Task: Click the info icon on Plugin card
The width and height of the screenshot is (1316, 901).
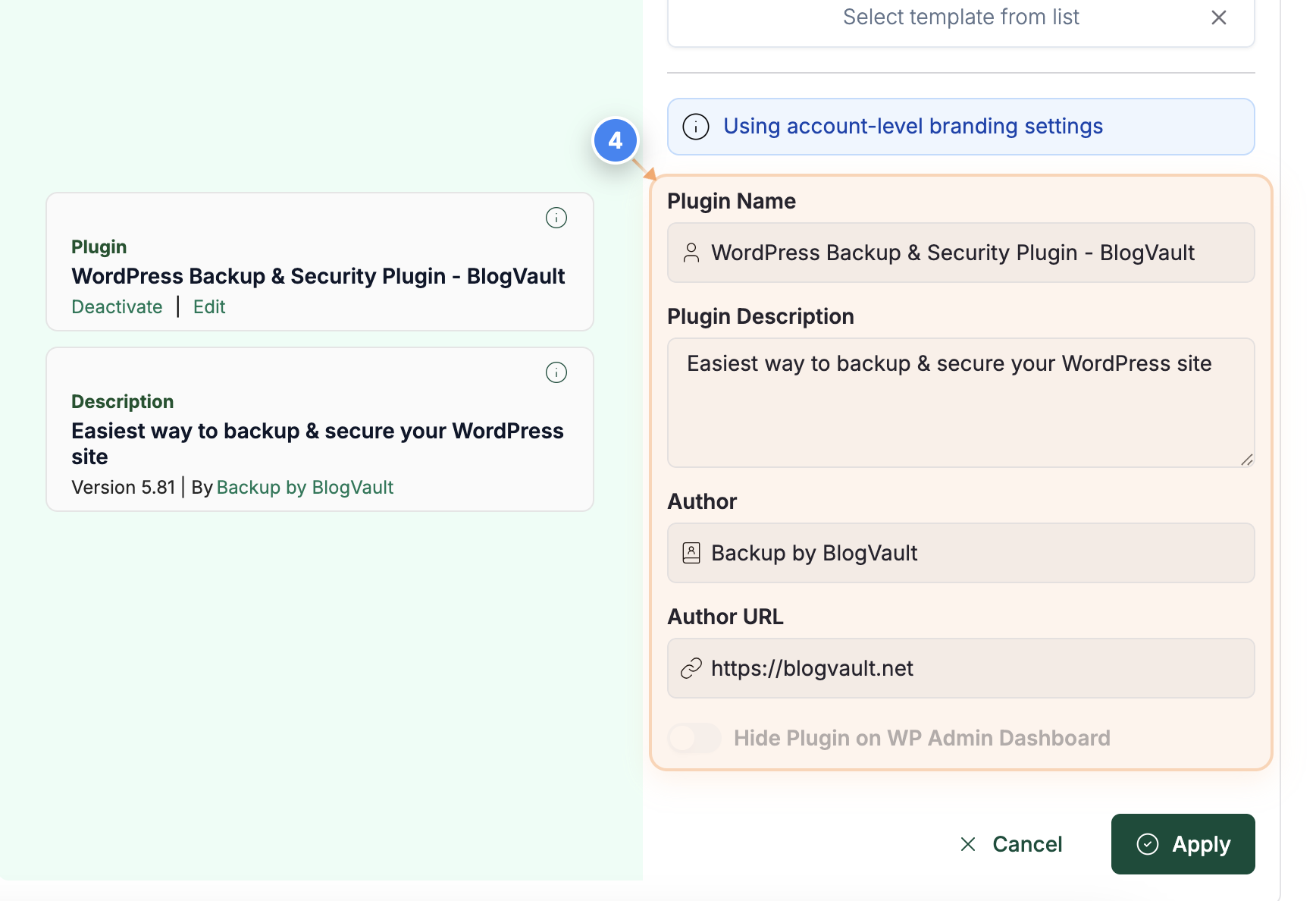Action: point(556,218)
